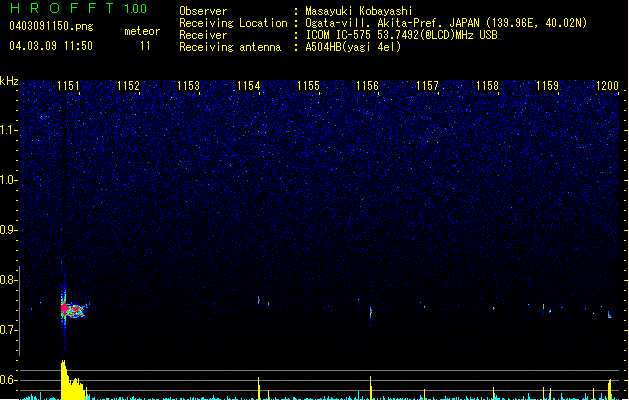Click the 1156 time marker
The image size is (629, 400).
point(367,86)
